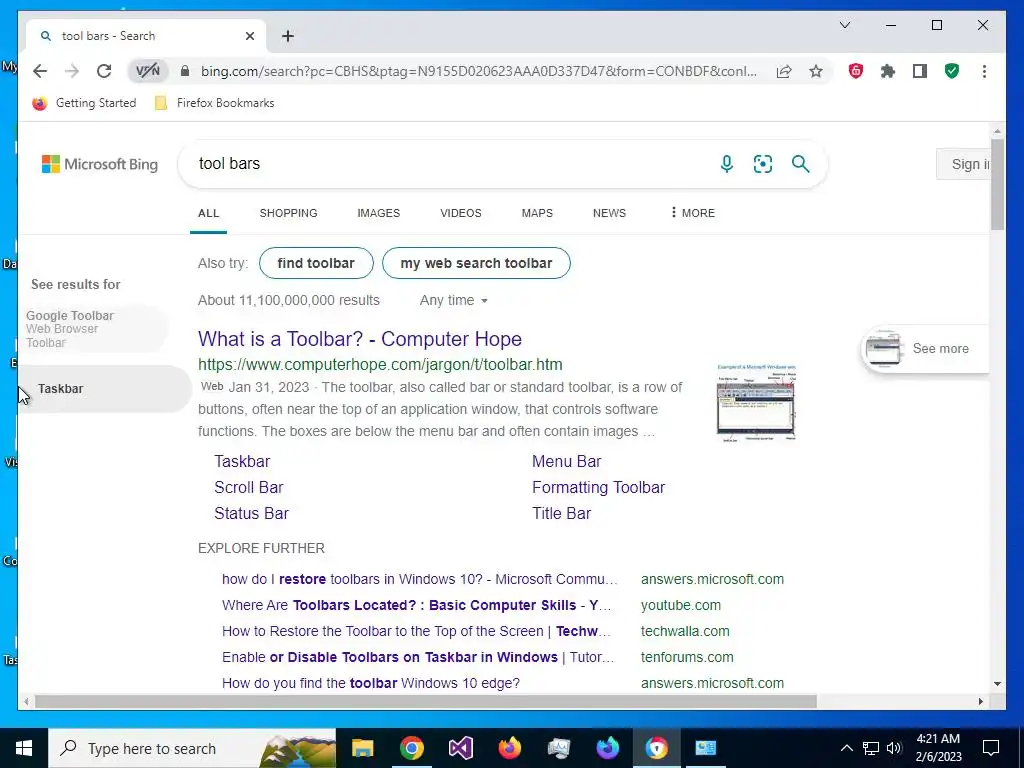Share this page via share icon

point(784,71)
